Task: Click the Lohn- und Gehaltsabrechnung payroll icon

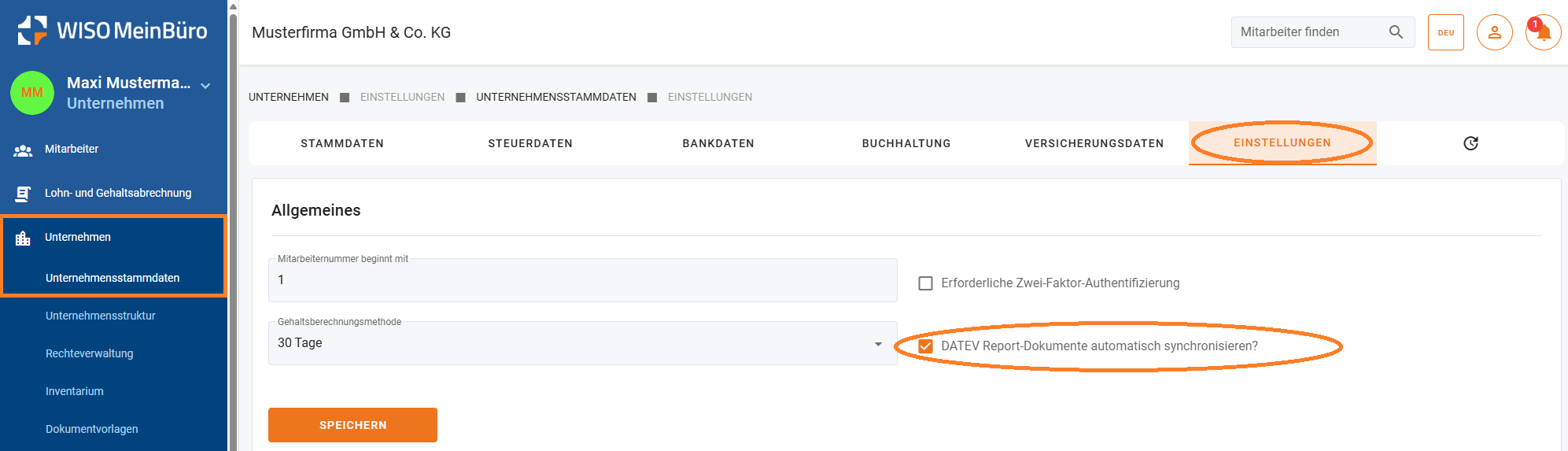Action: pos(23,194)
